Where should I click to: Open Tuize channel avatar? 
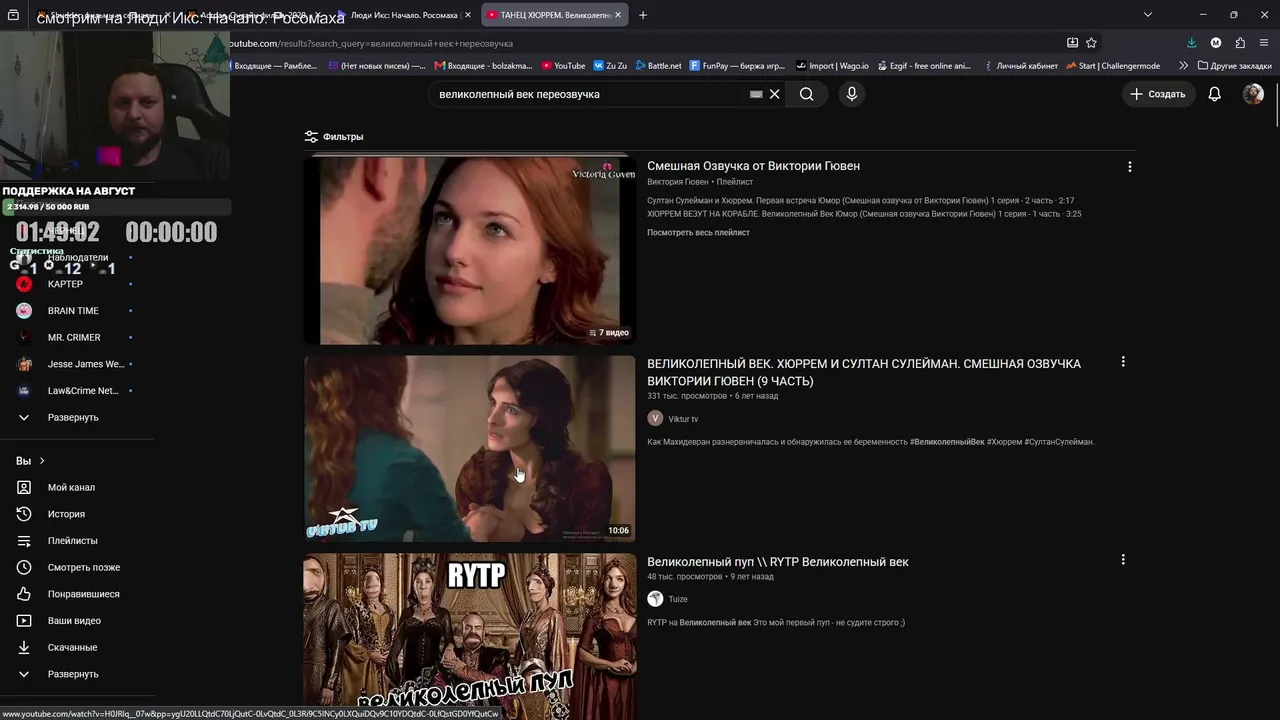coord(655,598)
